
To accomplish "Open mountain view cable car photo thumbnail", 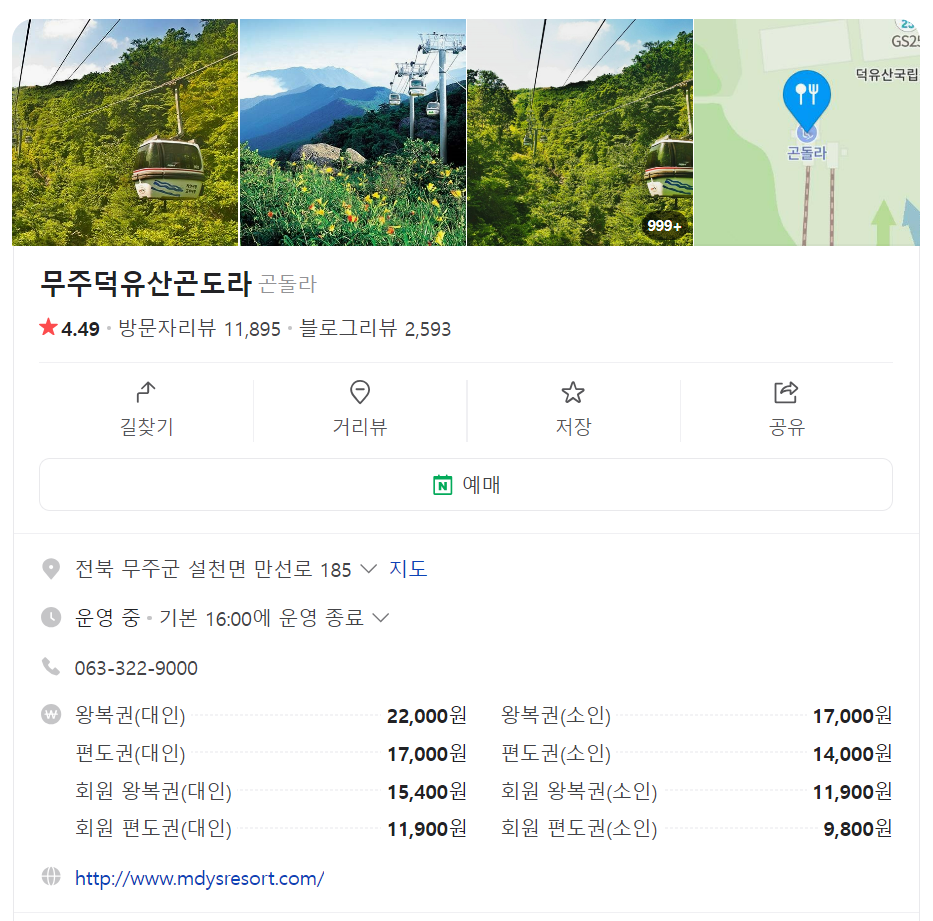I will [353, 132].
